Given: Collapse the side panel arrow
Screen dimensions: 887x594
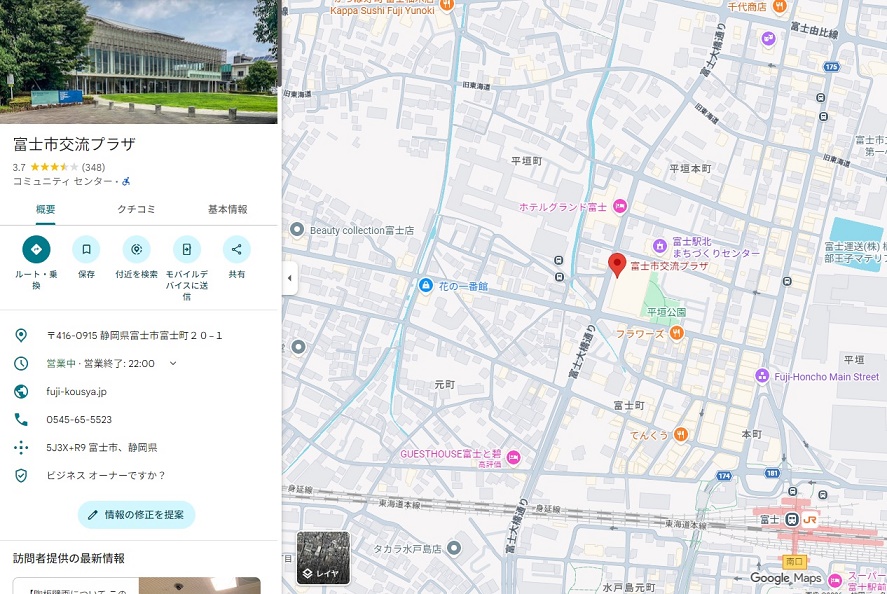Looking at the screenshot, I should coord(290,278).
